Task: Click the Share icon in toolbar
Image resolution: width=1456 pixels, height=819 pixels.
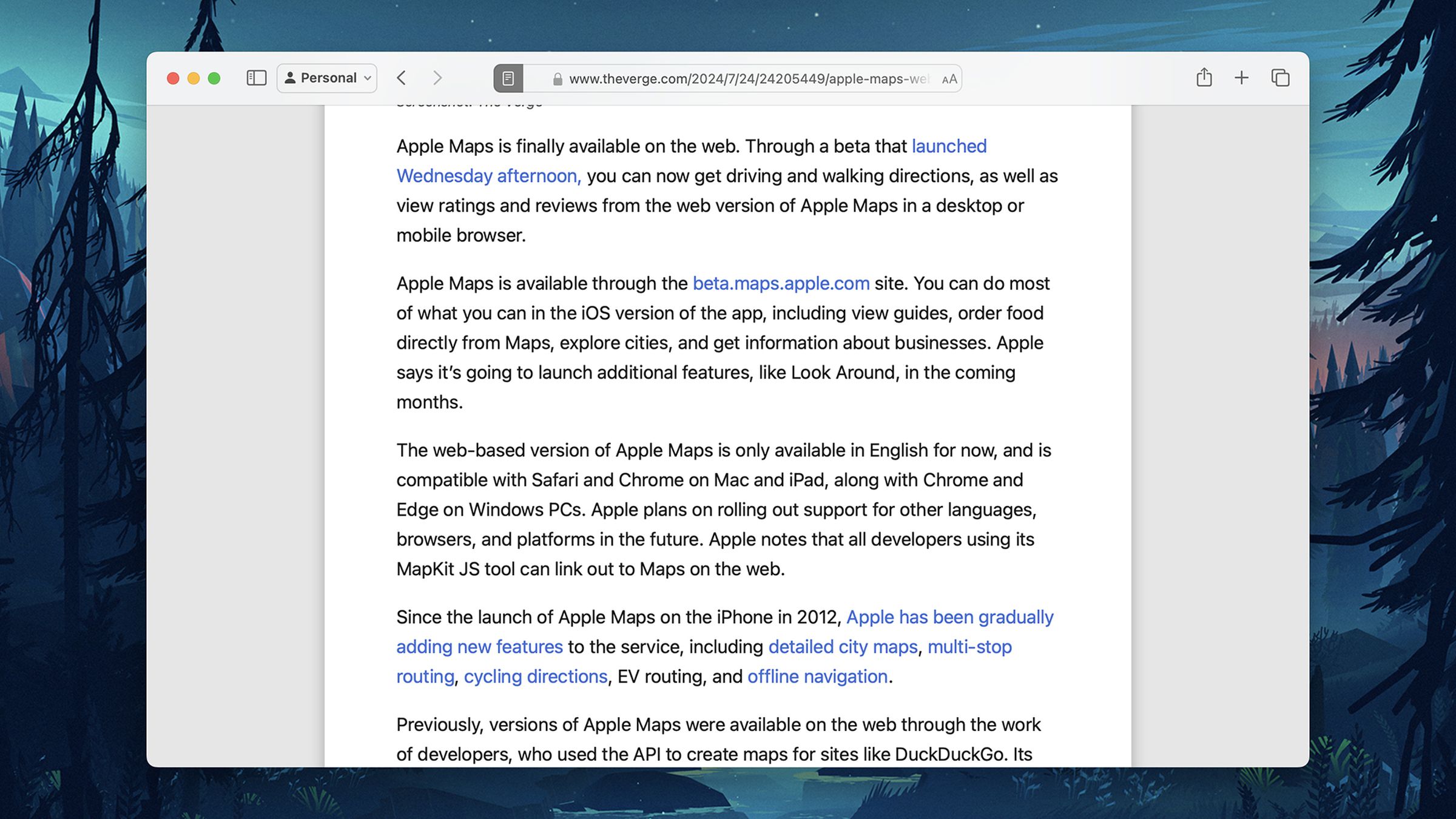Action: [x=1204, y=78]
